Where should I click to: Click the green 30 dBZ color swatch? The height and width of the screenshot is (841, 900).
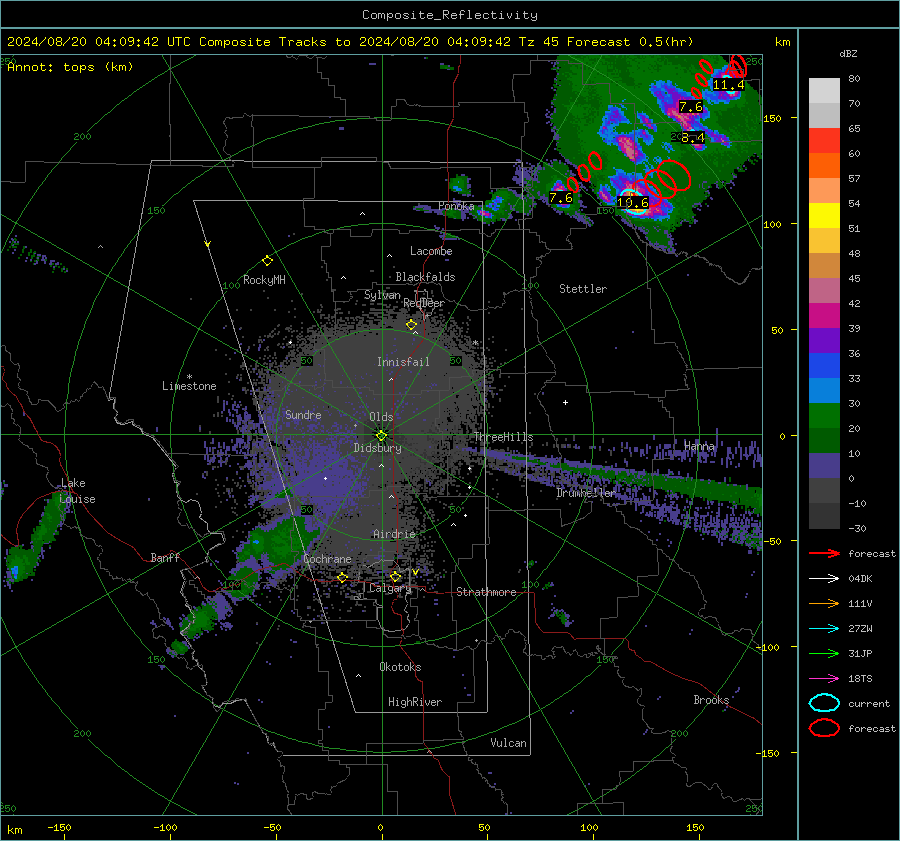coord(824,415)
